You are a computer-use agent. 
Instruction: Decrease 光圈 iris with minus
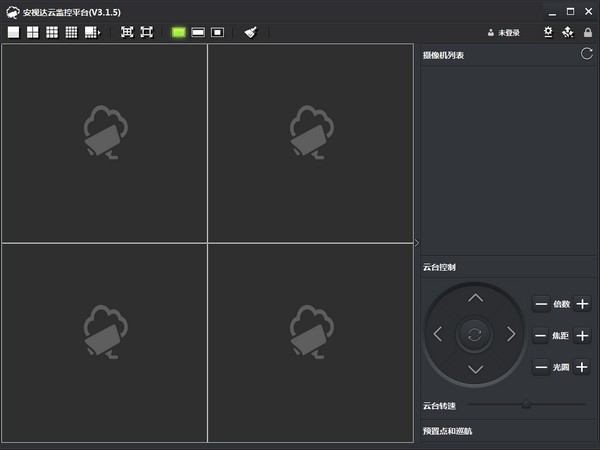(541, 367)
